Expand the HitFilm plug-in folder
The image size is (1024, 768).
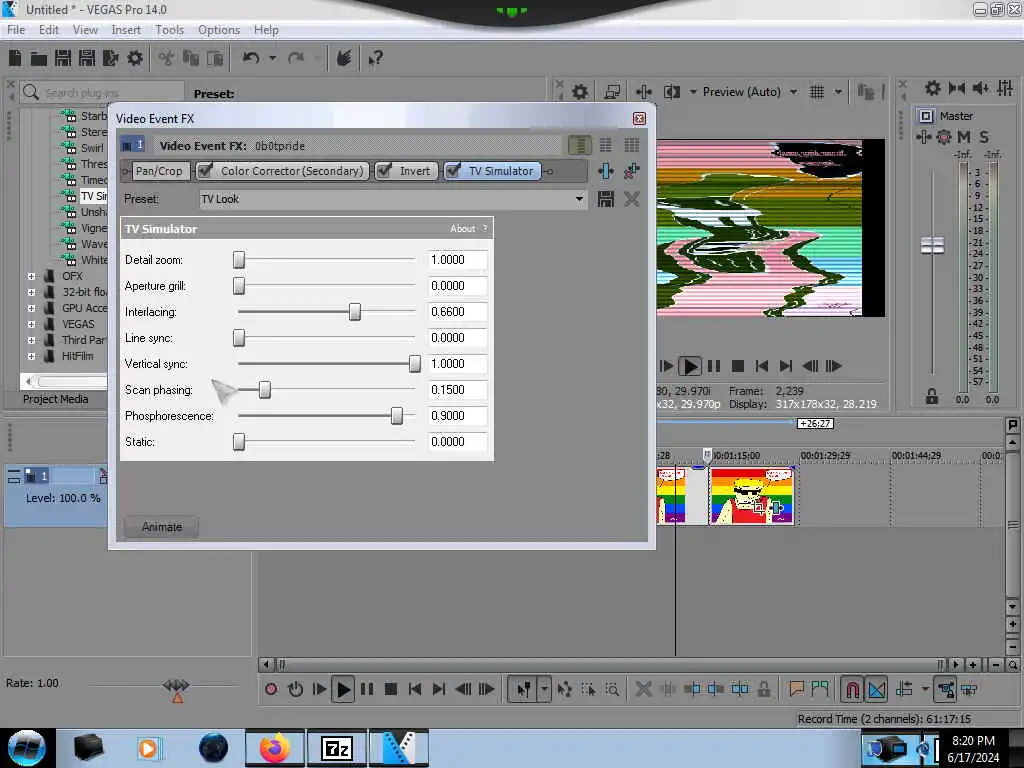coord(31,356)
